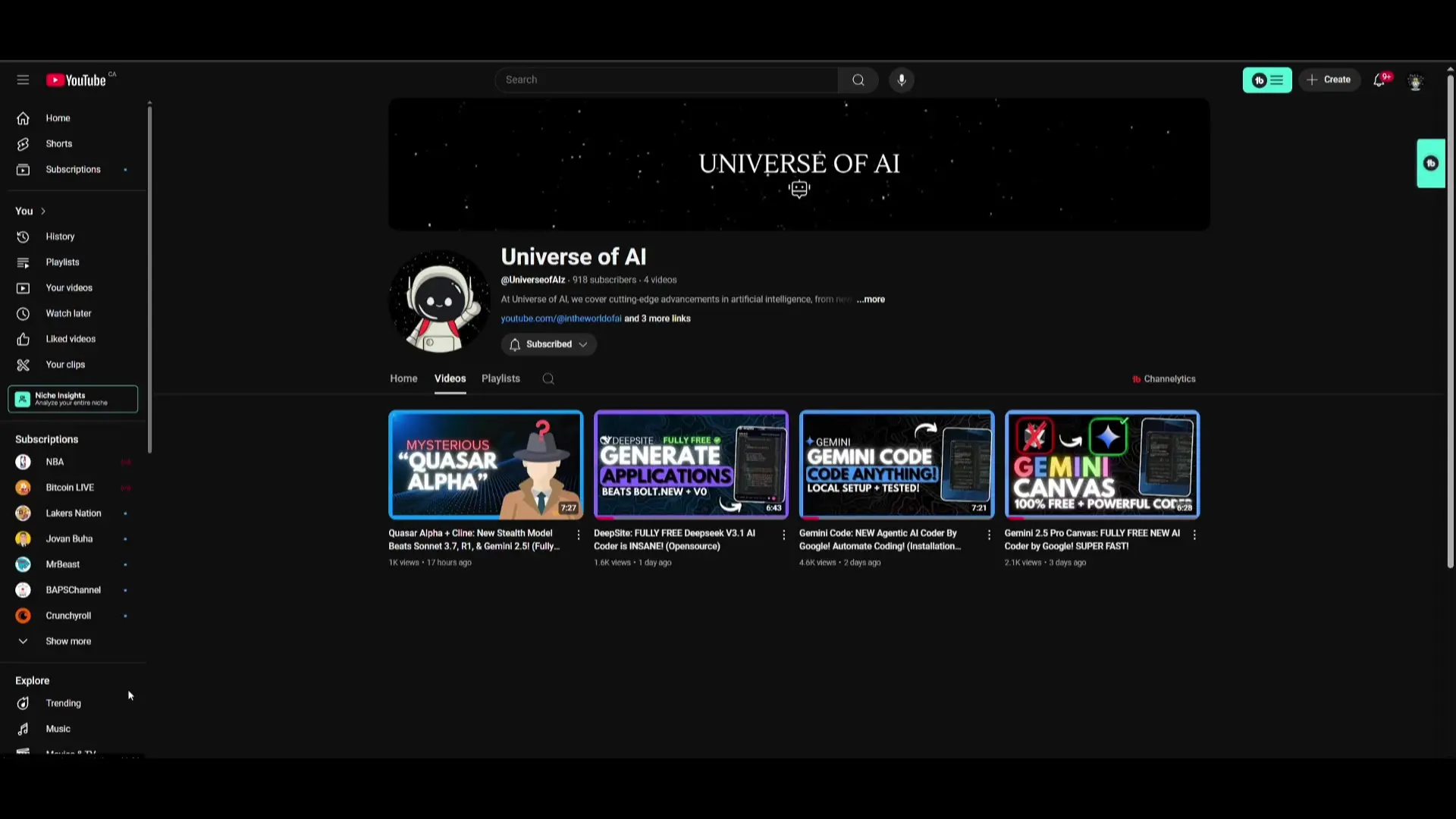Search within the channel magnifier icon
Viewport: 1456px width, 819px height.
(548, 379)
